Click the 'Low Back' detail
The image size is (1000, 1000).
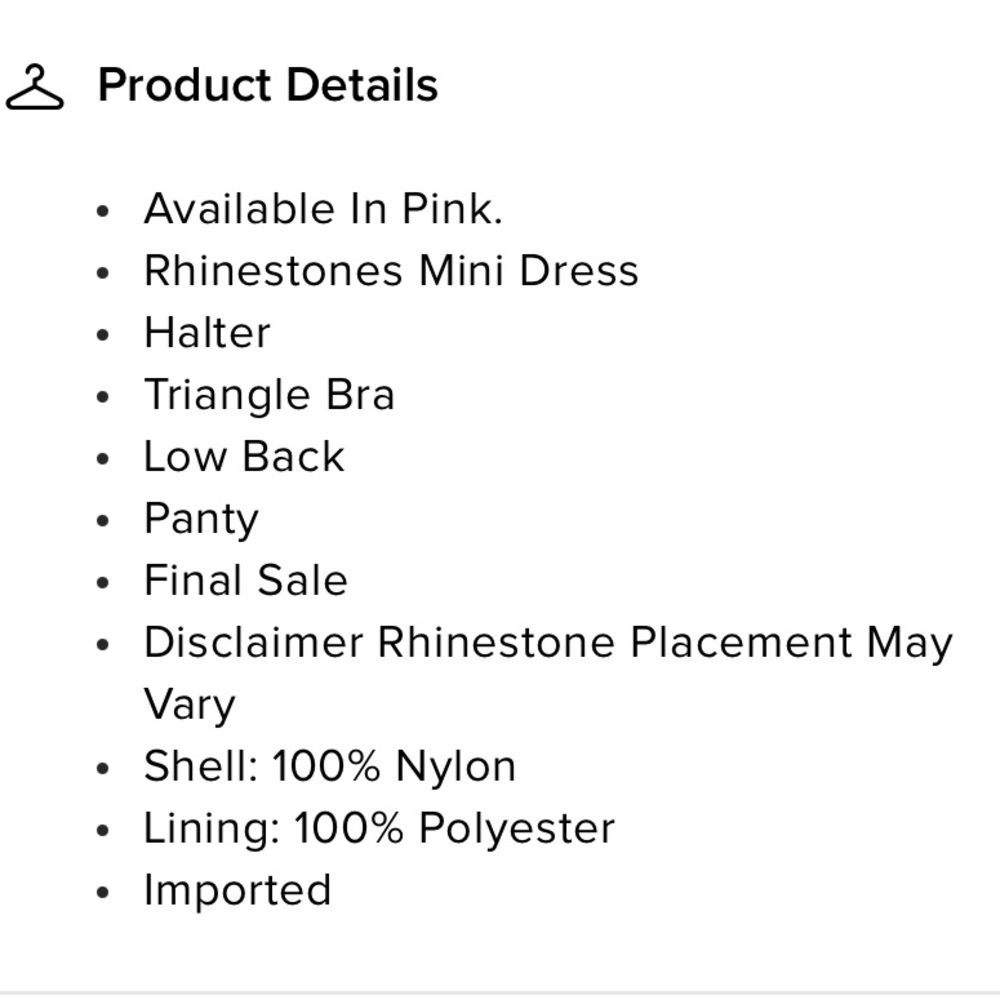(244, 457)
